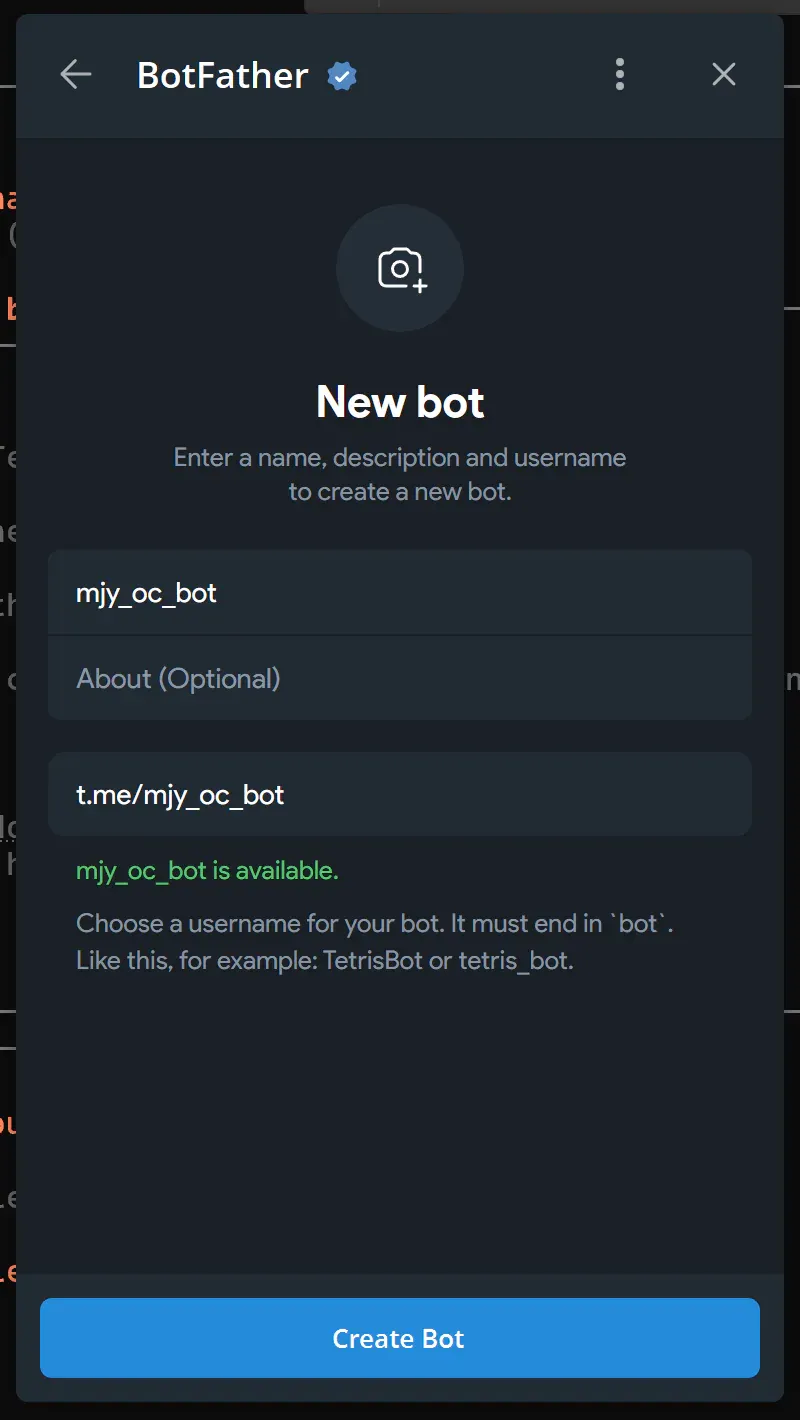This screenshot has width=800, height=1420.
Task: Click the 't.me/' prefix in the username field
Action: point(109,795)
